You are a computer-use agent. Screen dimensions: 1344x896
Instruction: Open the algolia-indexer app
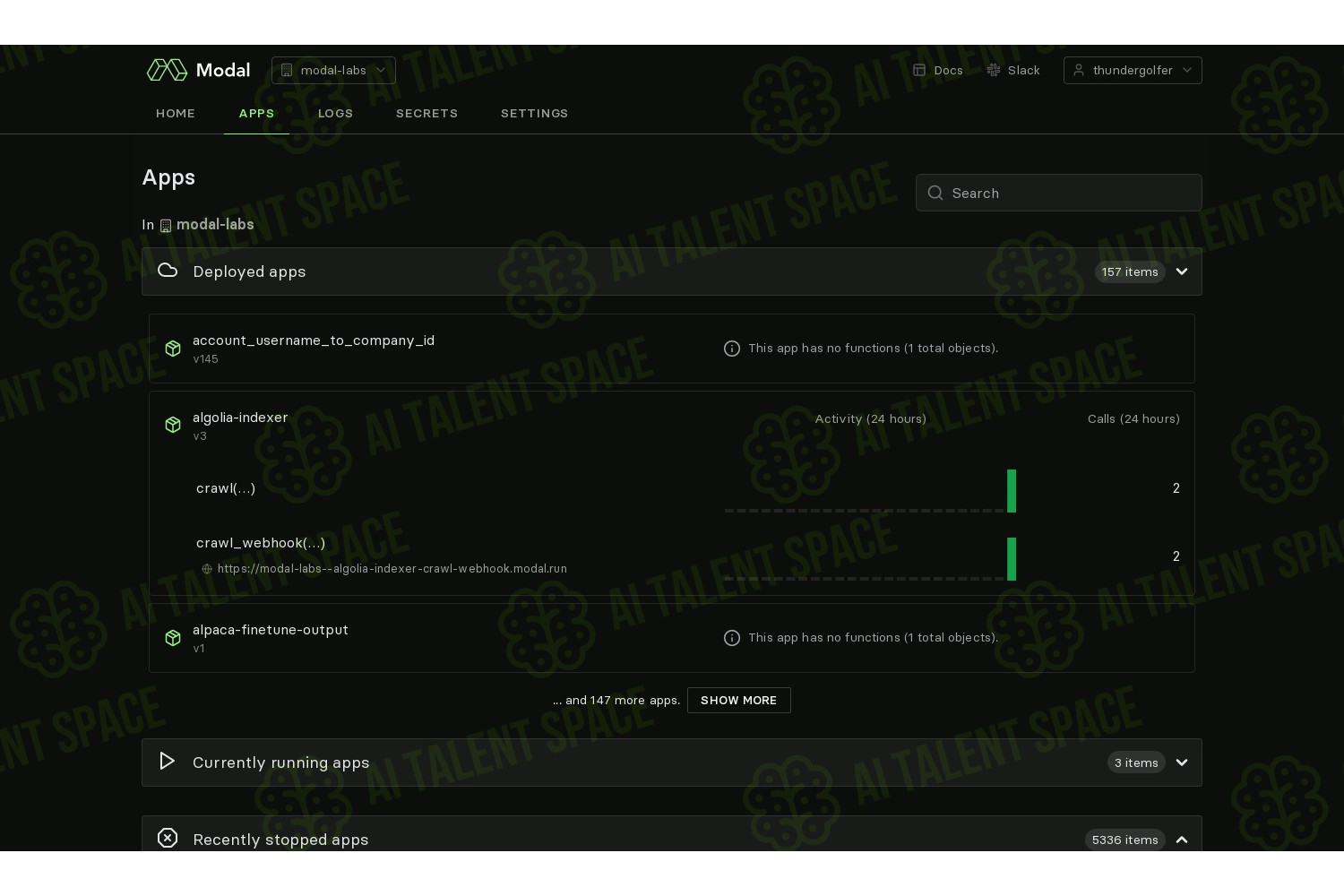[x=240, y=418]
